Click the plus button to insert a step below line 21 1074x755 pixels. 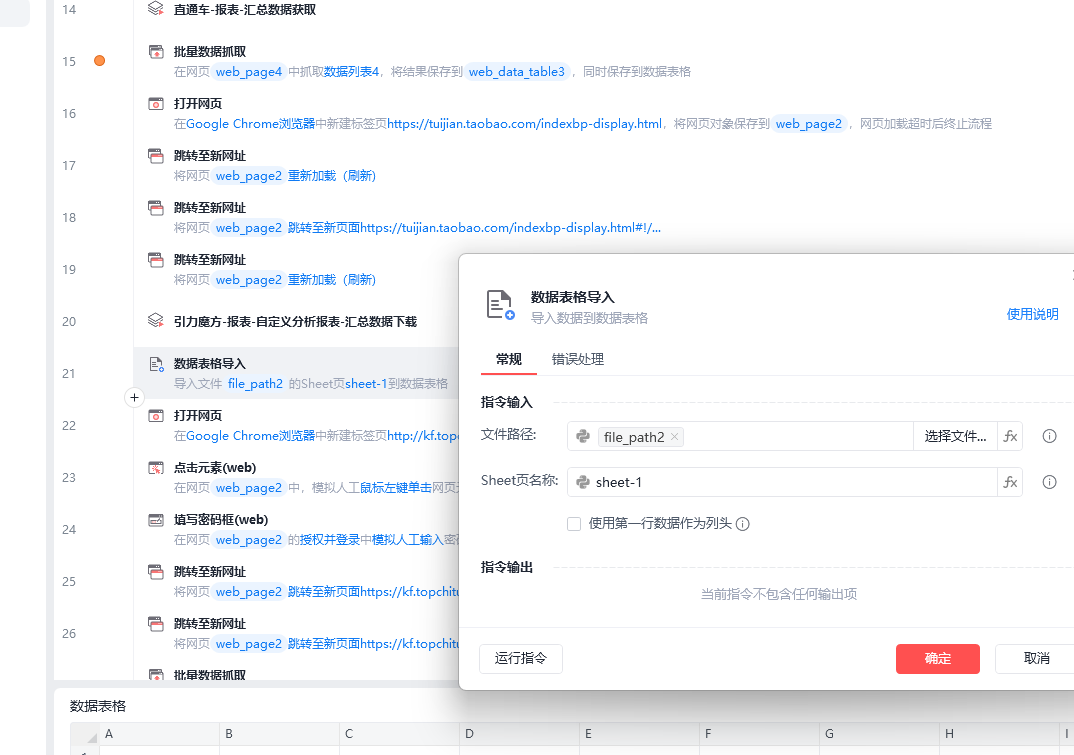click(134, 397)
